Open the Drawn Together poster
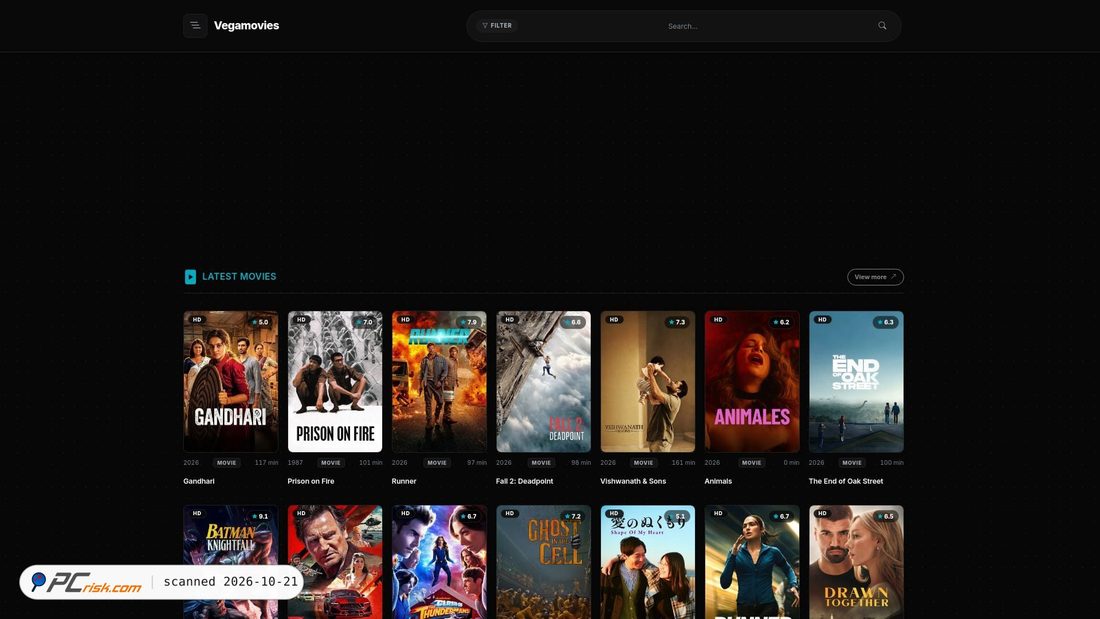Image resolution: width=1100 pixels, height=619 pixels. [856, 562]
